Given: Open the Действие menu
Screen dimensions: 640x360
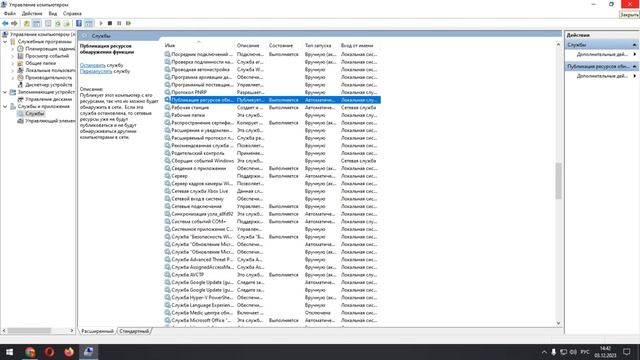Looking at the screenshot, I should click(x=32, y=13).
